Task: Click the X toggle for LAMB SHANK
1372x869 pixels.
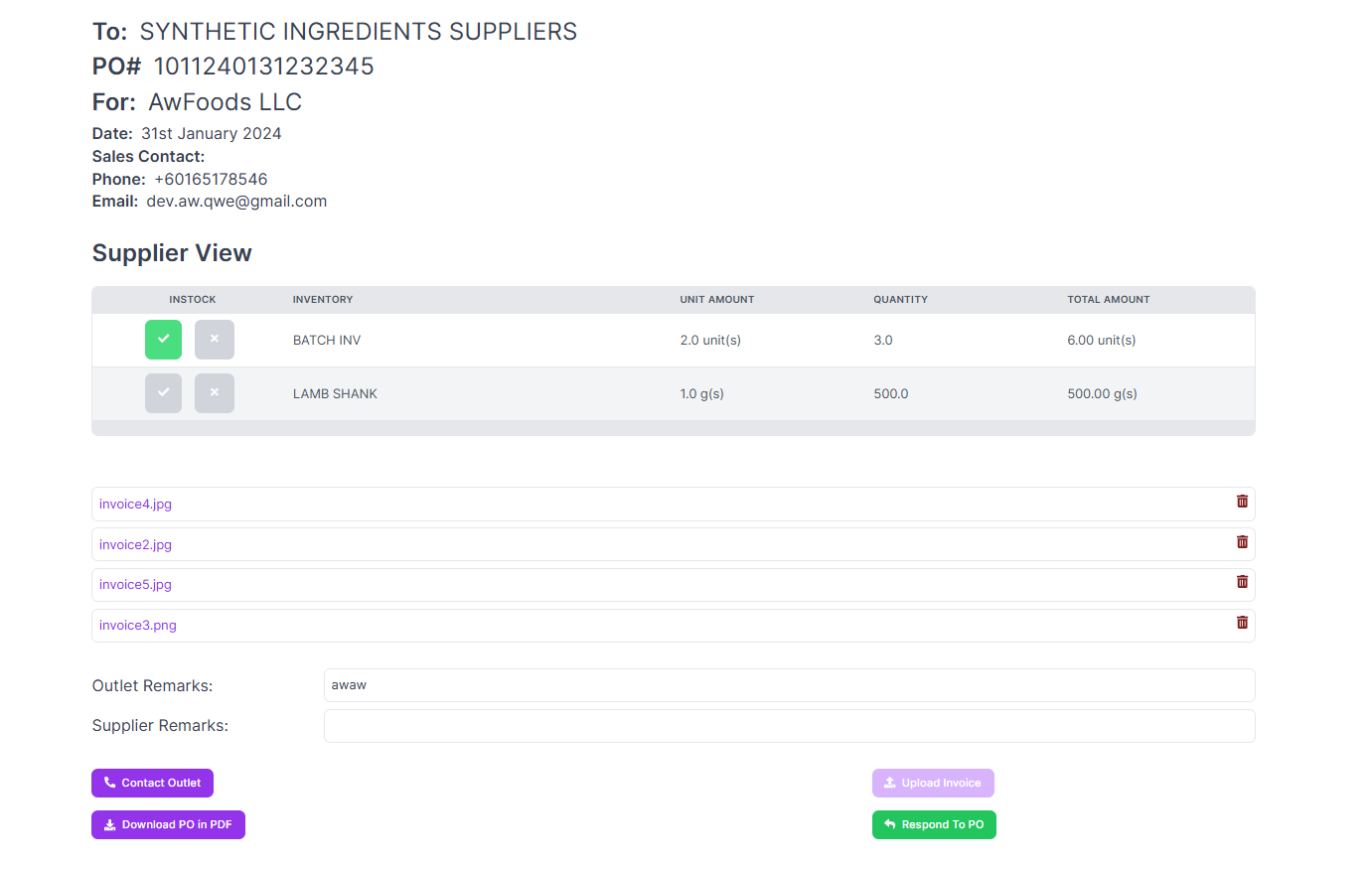Action: (214, 392)
